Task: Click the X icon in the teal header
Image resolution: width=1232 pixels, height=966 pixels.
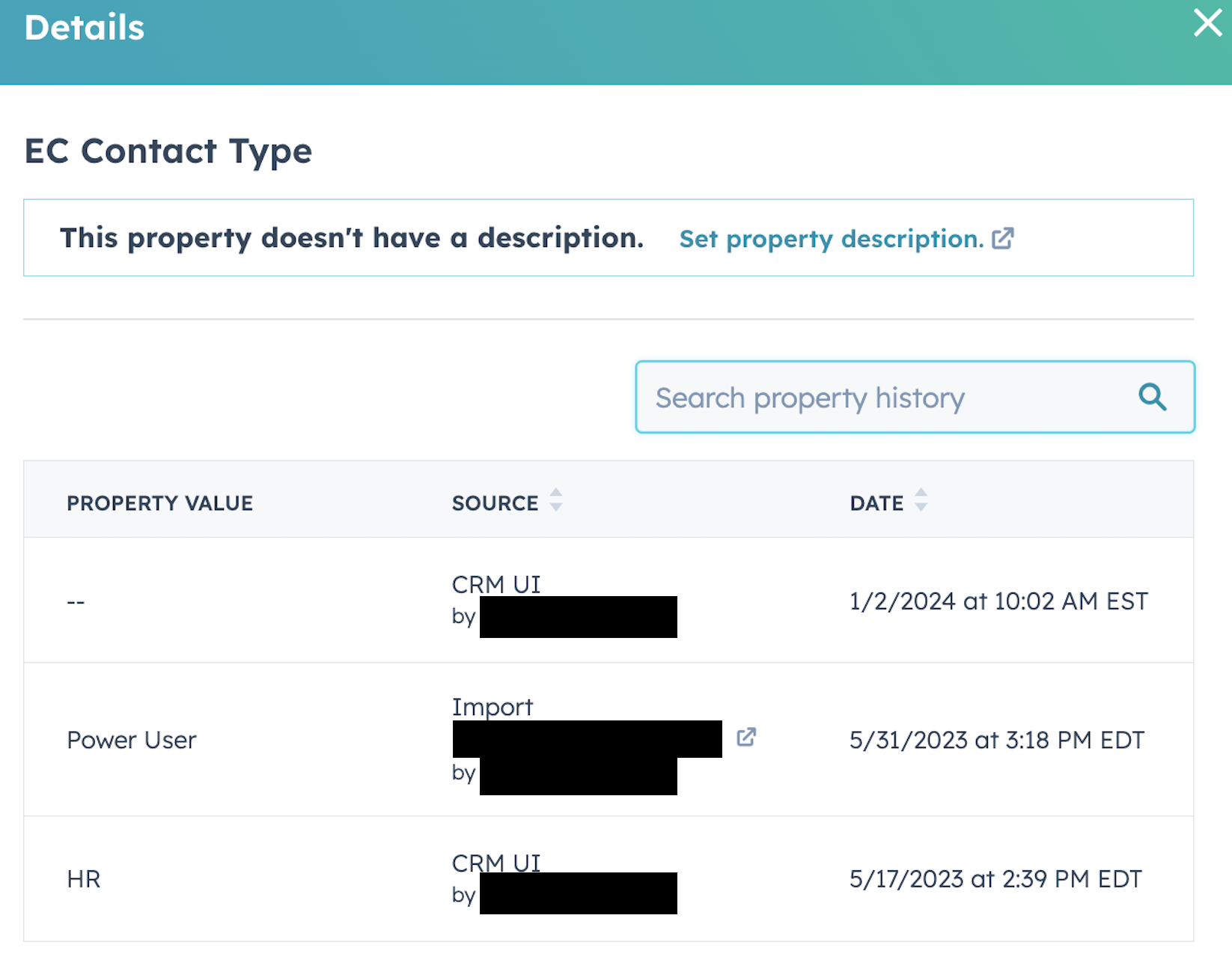Action: pyautogui.click(x=1207, y=23)
